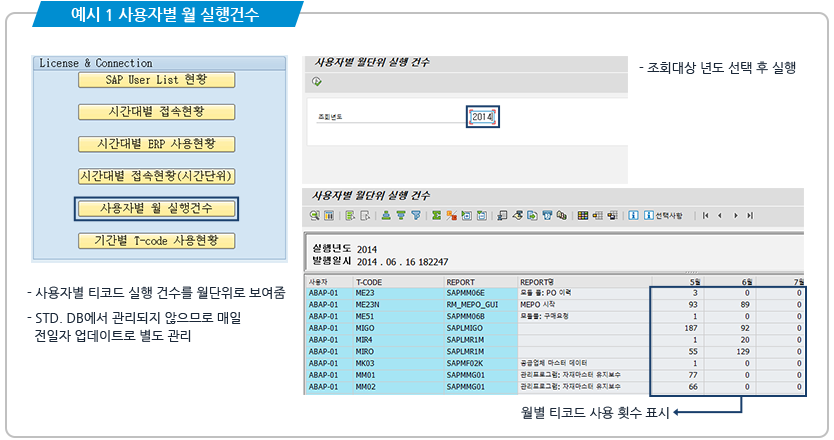834x440 pixels.
Task: Sort descending with the green inverted pyramid icon
Action: click(x=401, y=215)
